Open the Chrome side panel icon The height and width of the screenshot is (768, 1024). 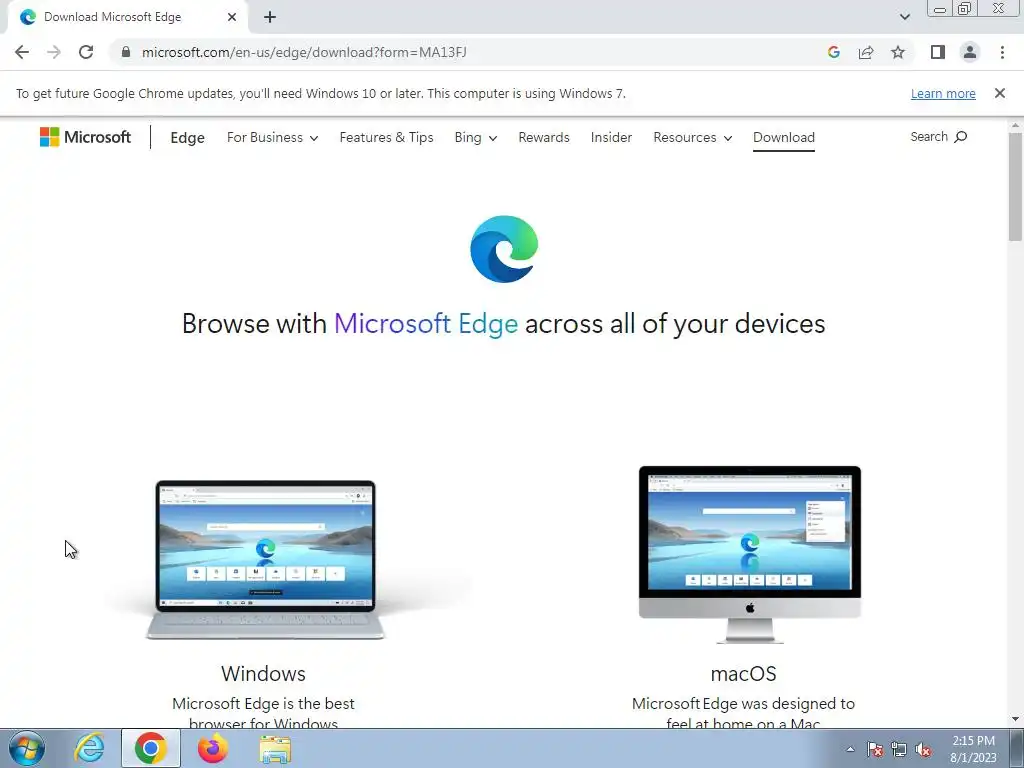coord(938,52)
